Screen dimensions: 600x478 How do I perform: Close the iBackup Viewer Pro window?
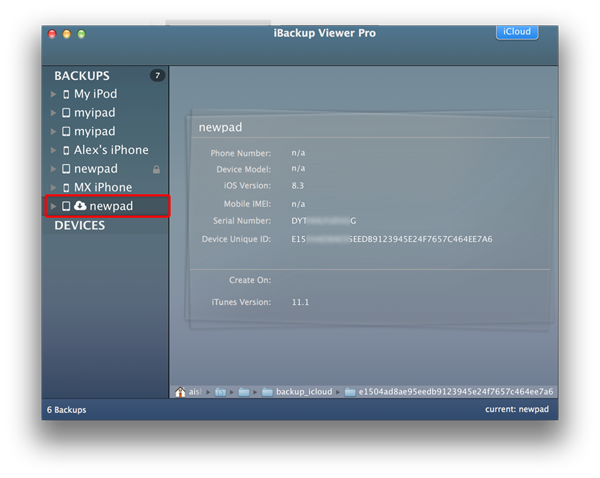pos(52,34)
